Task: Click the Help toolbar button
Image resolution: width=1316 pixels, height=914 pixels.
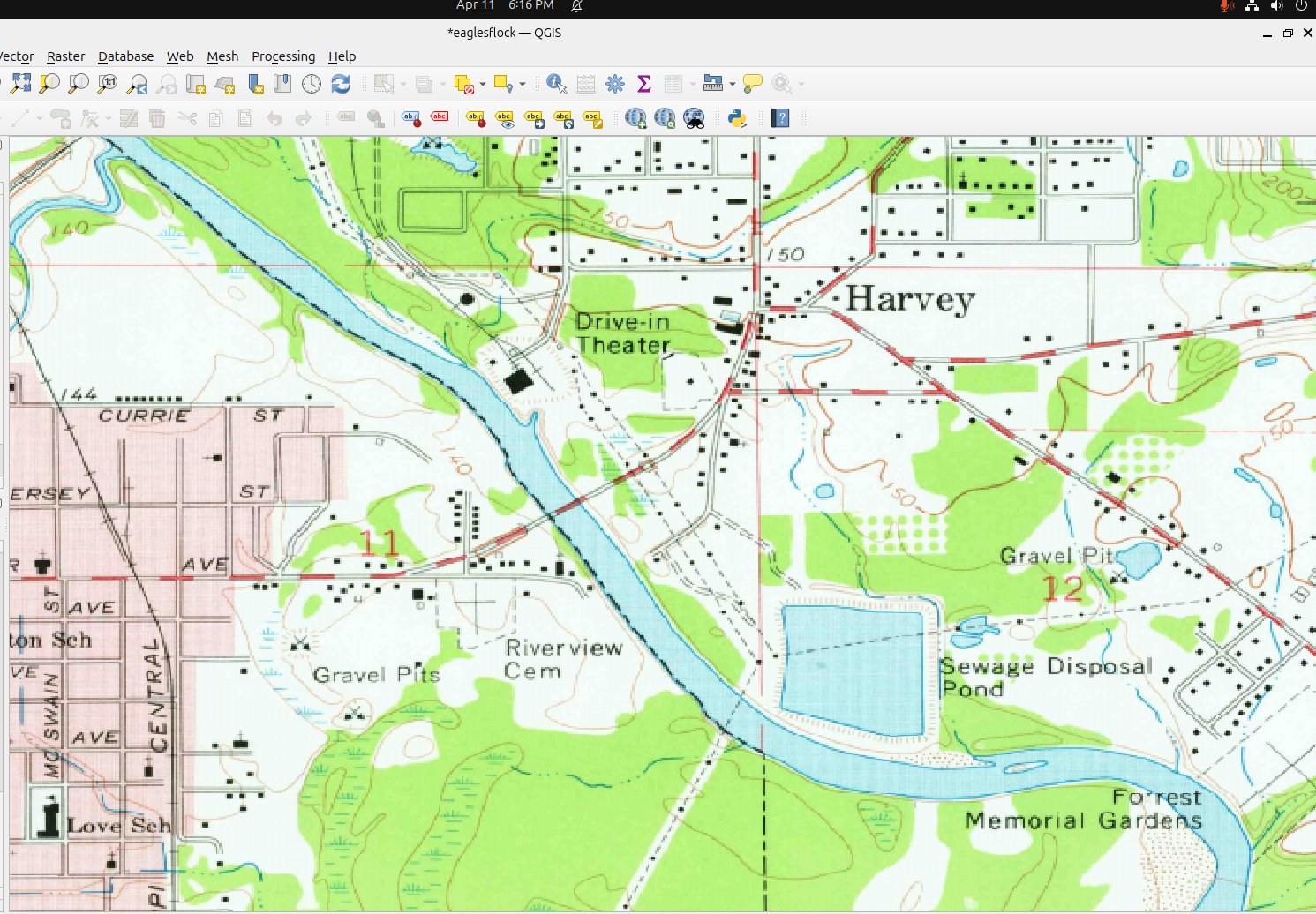Action: tap(780, 117)
